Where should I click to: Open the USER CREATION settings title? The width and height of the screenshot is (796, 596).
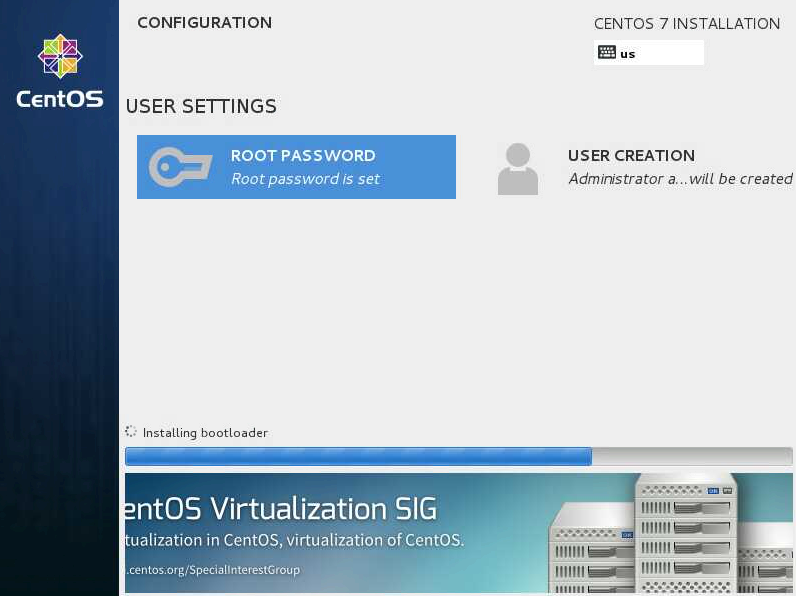(x=631, y=156)
